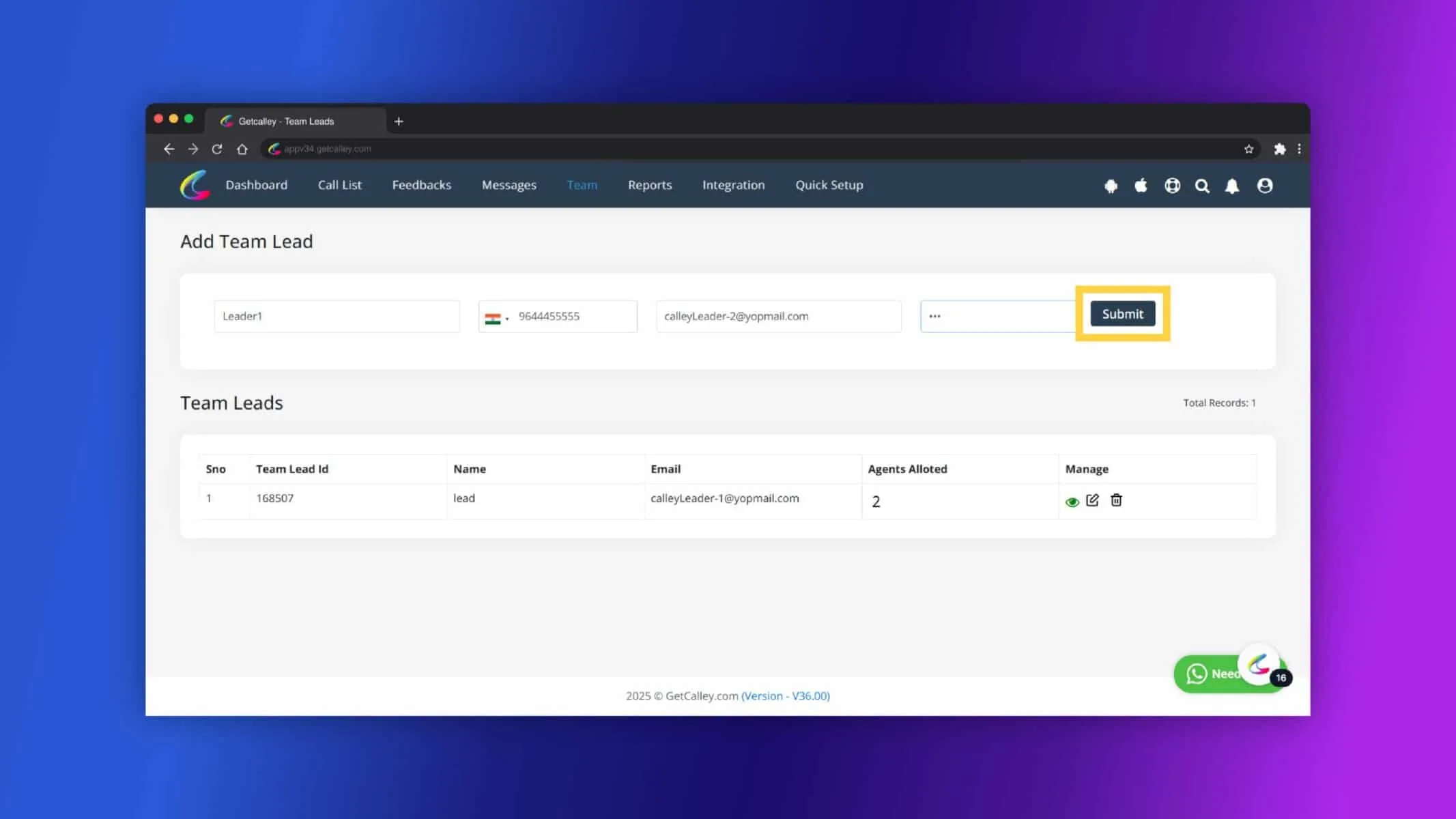Open the Version - V36.00 link
The image size is (1456, 819).
(785, 695)
